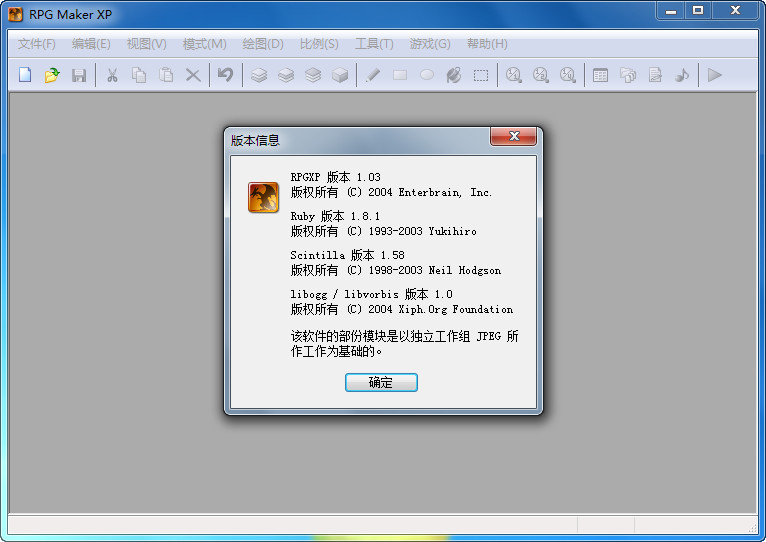
Task: Select the Rectangle drawing tool
Action: click(x=400, y=75)
